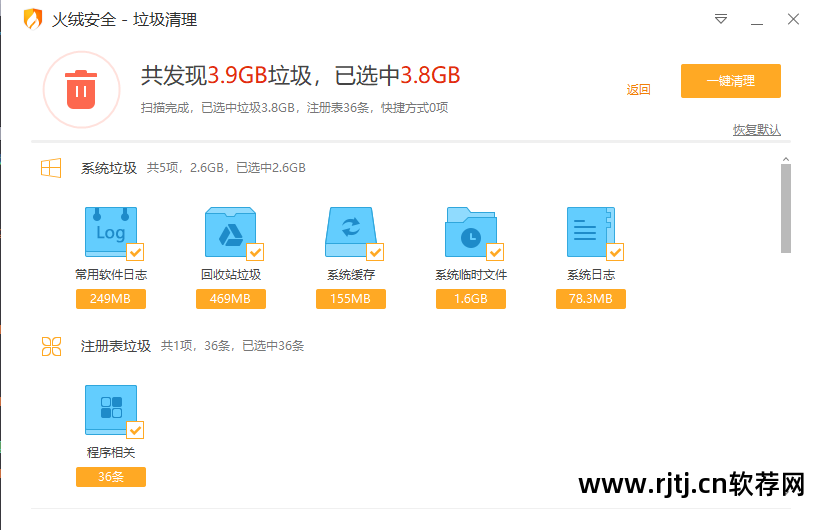Open details for the 155MB size badge
The image size is (814, 530).
tap(351, 299)
